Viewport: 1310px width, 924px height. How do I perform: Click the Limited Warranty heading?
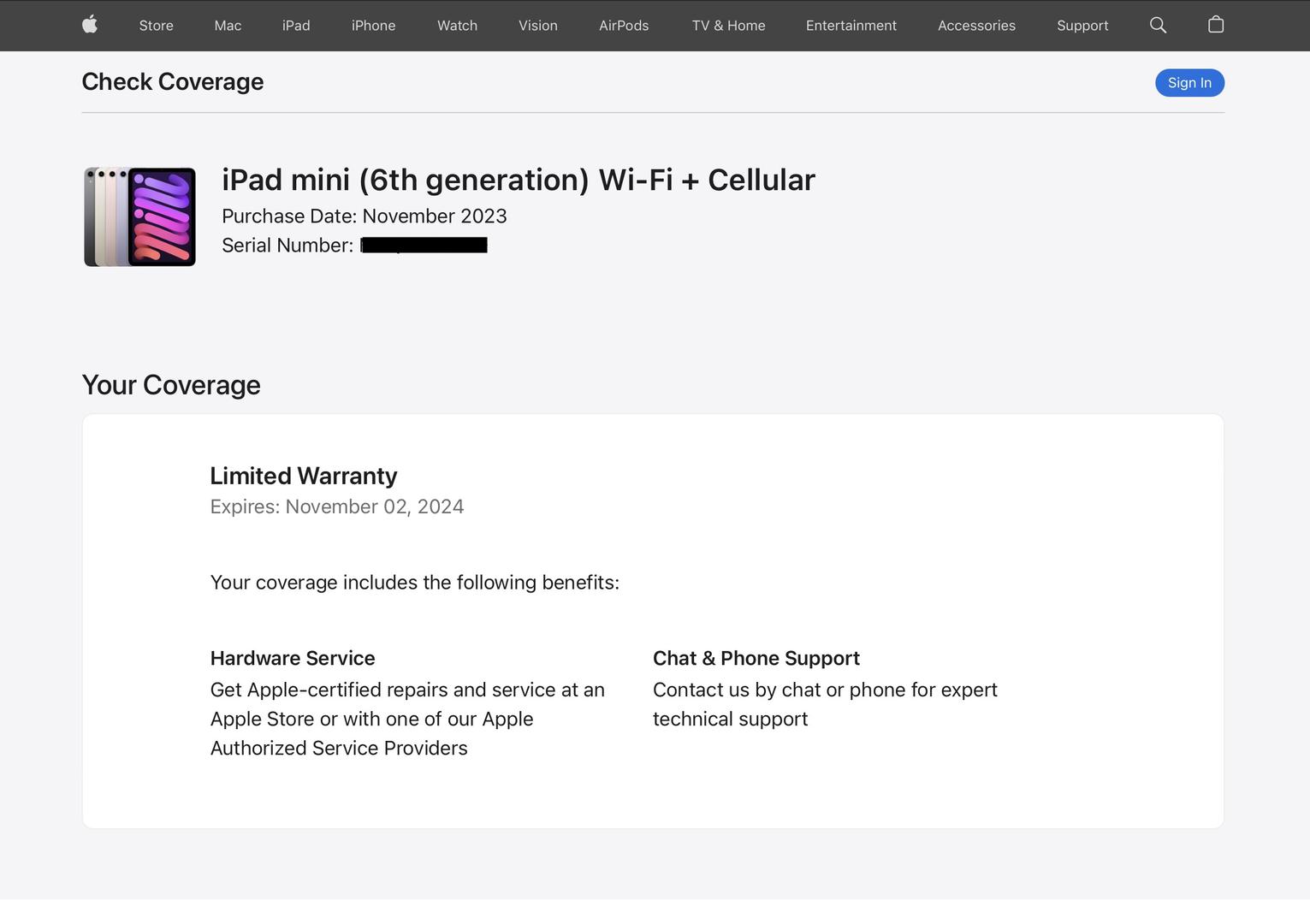(x=304, y=476)
